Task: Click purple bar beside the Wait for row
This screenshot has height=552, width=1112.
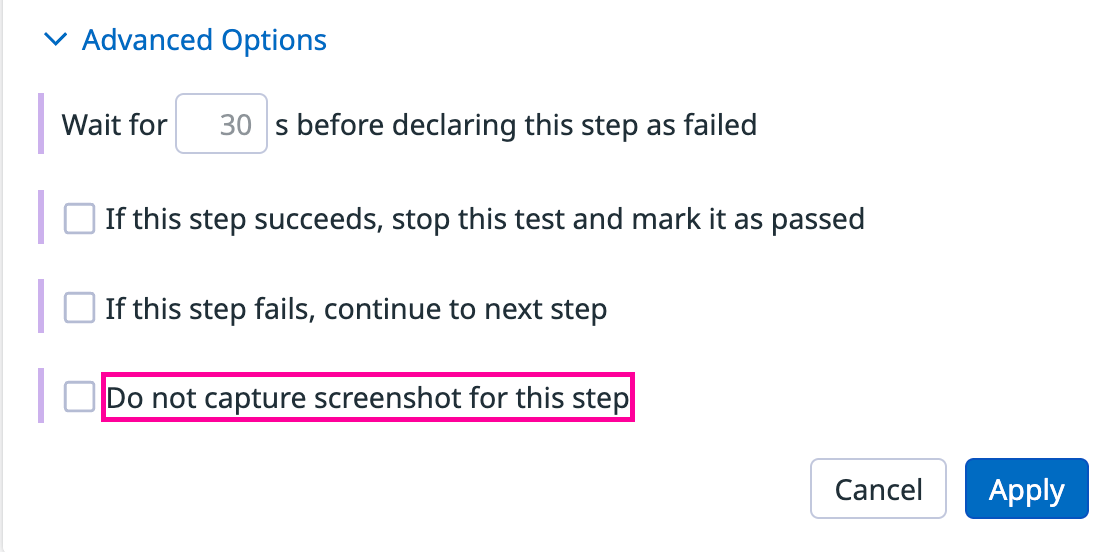Action: pyautogui.click(x=41, y=124)
